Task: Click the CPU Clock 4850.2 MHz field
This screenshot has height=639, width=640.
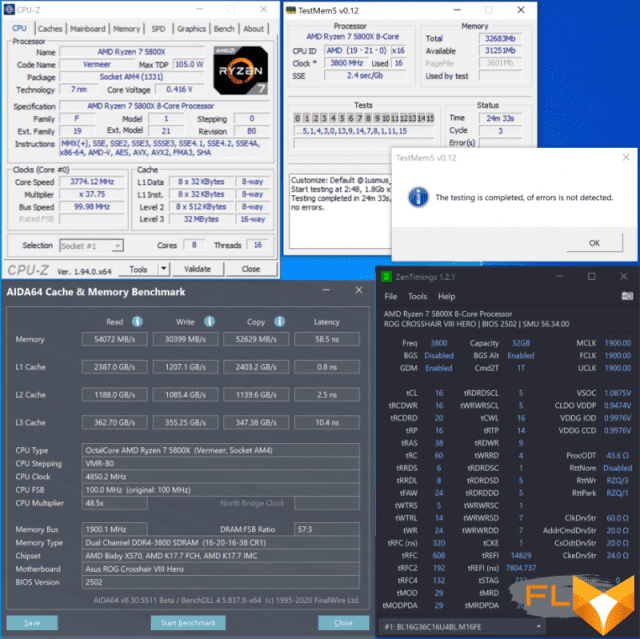Action: tap(220, 477)
